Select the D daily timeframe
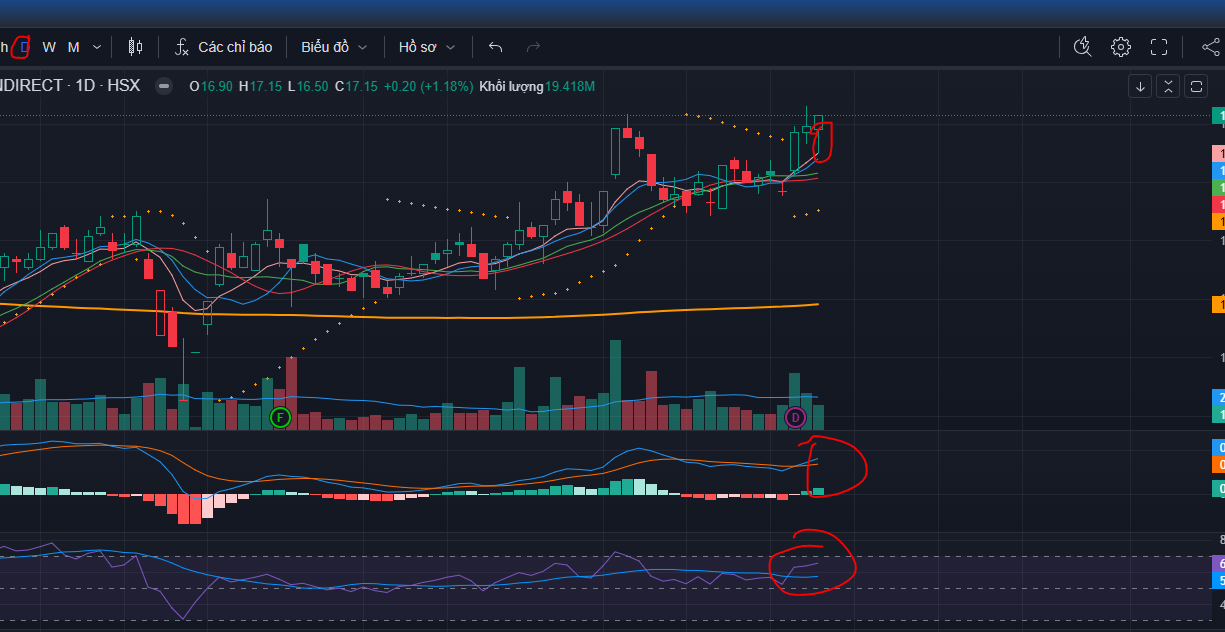The image size is (1225, 632). 25,47
